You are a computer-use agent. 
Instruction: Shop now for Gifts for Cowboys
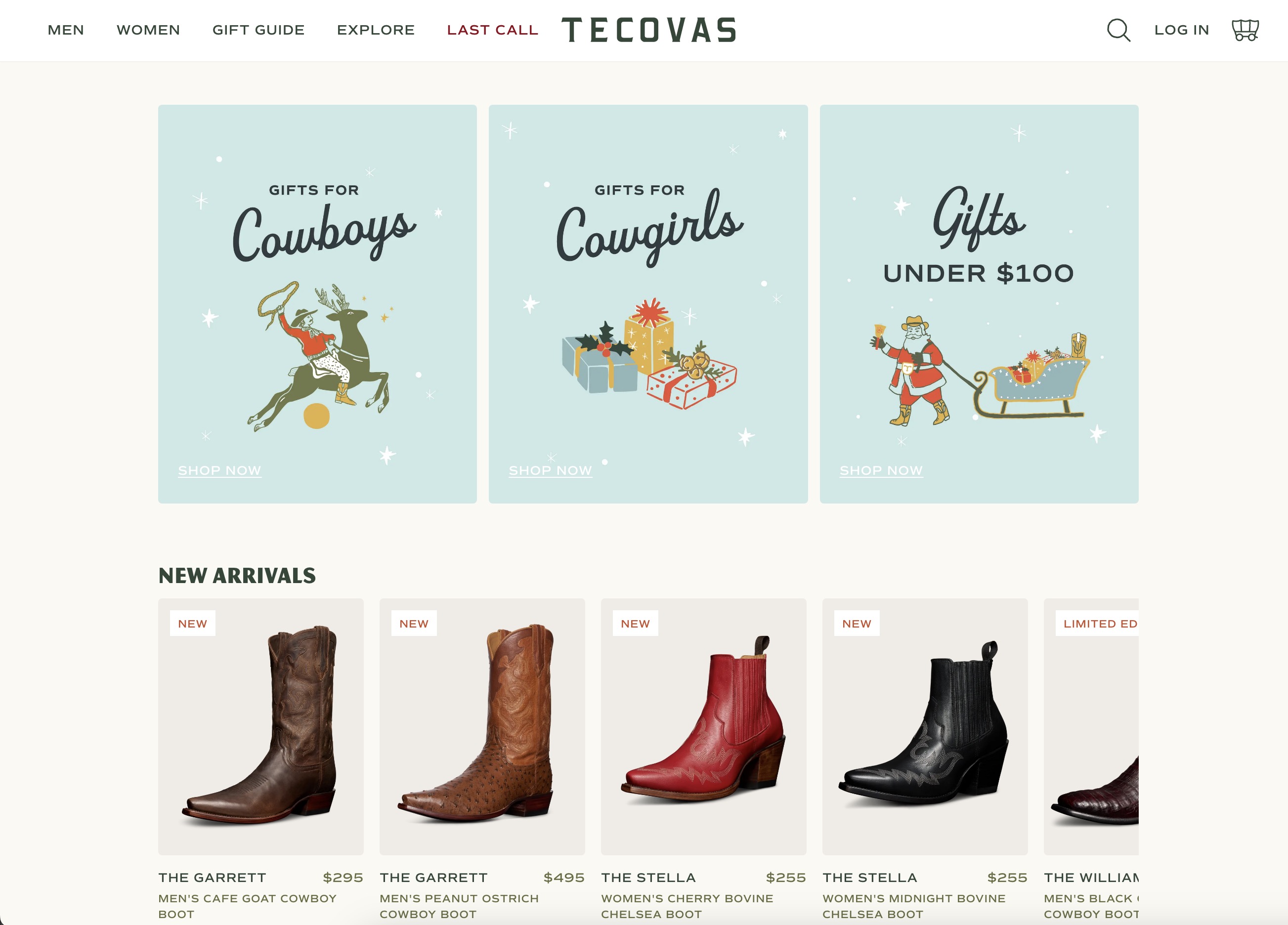[220, 471]
